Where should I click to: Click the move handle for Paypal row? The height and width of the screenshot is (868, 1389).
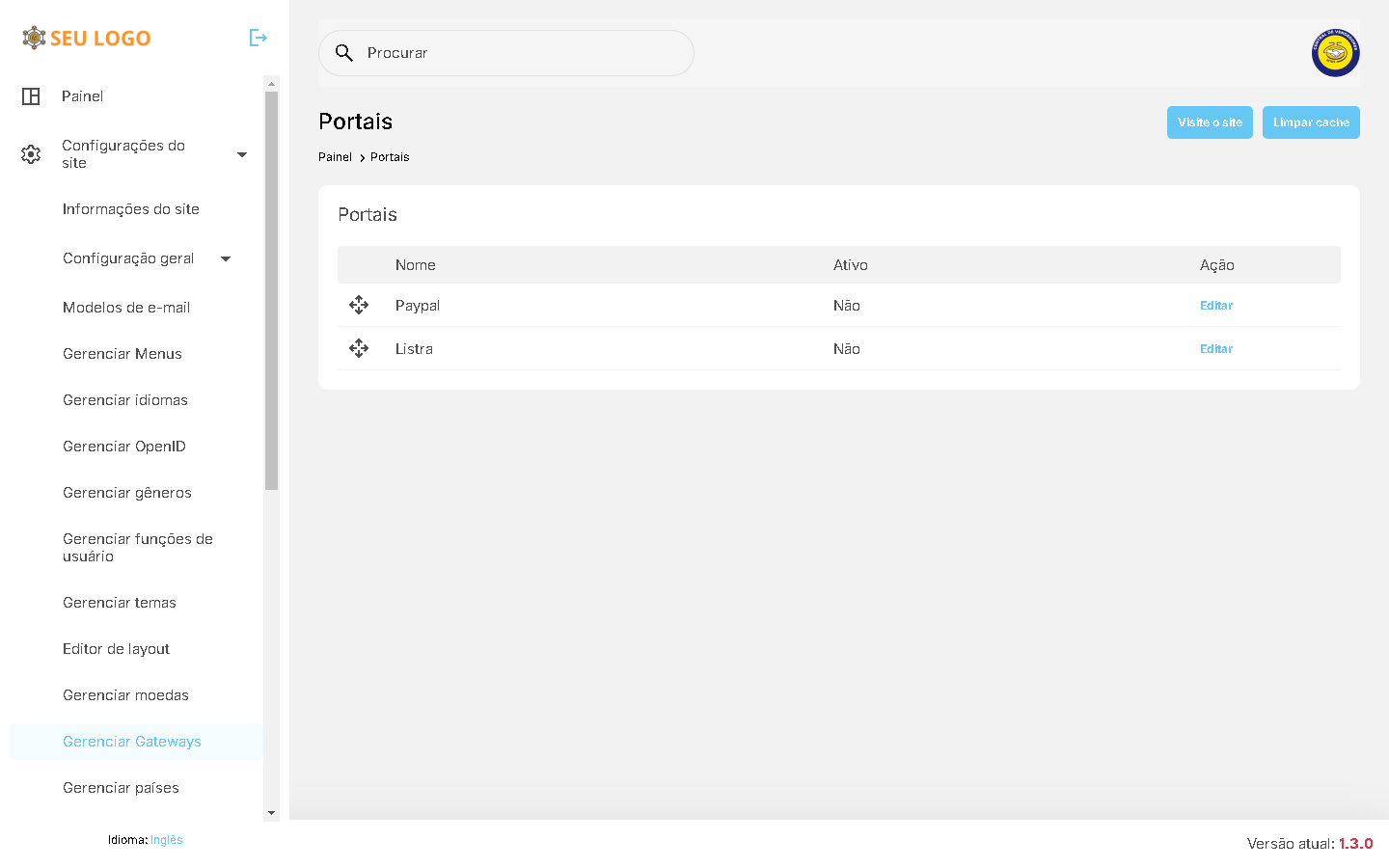tap(359, 306)
